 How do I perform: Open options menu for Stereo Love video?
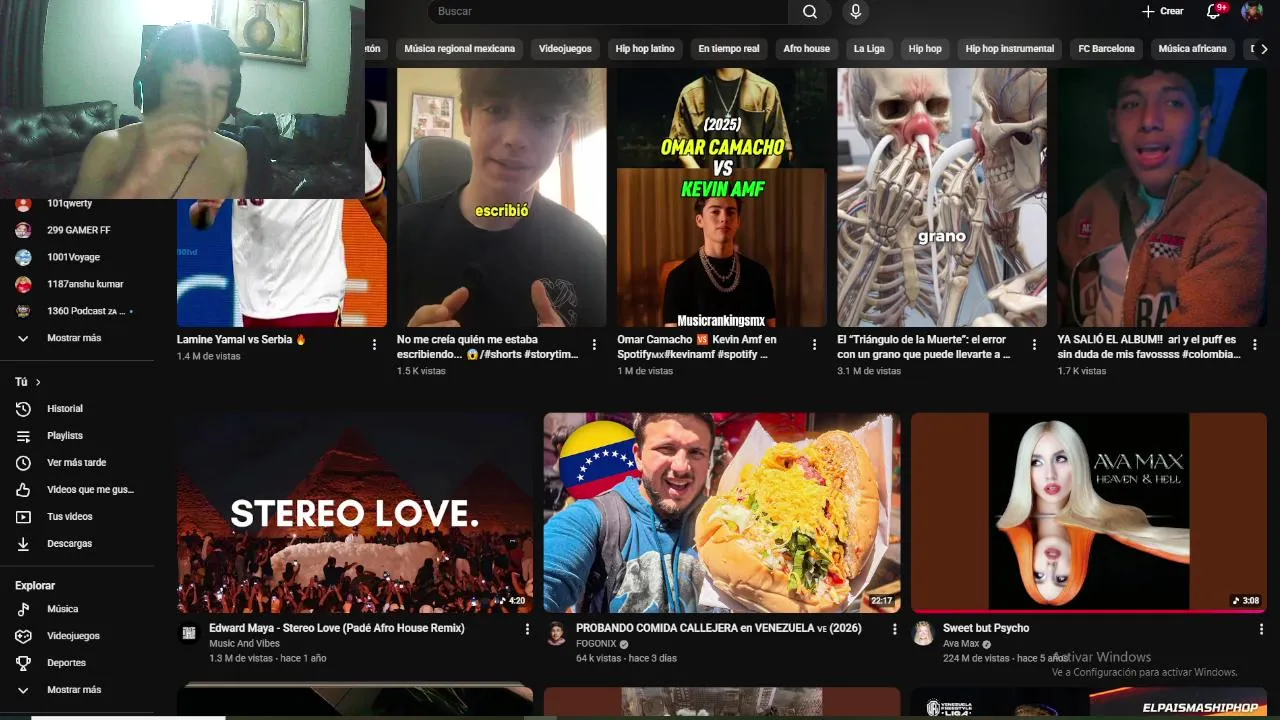[x=527, y=629]
